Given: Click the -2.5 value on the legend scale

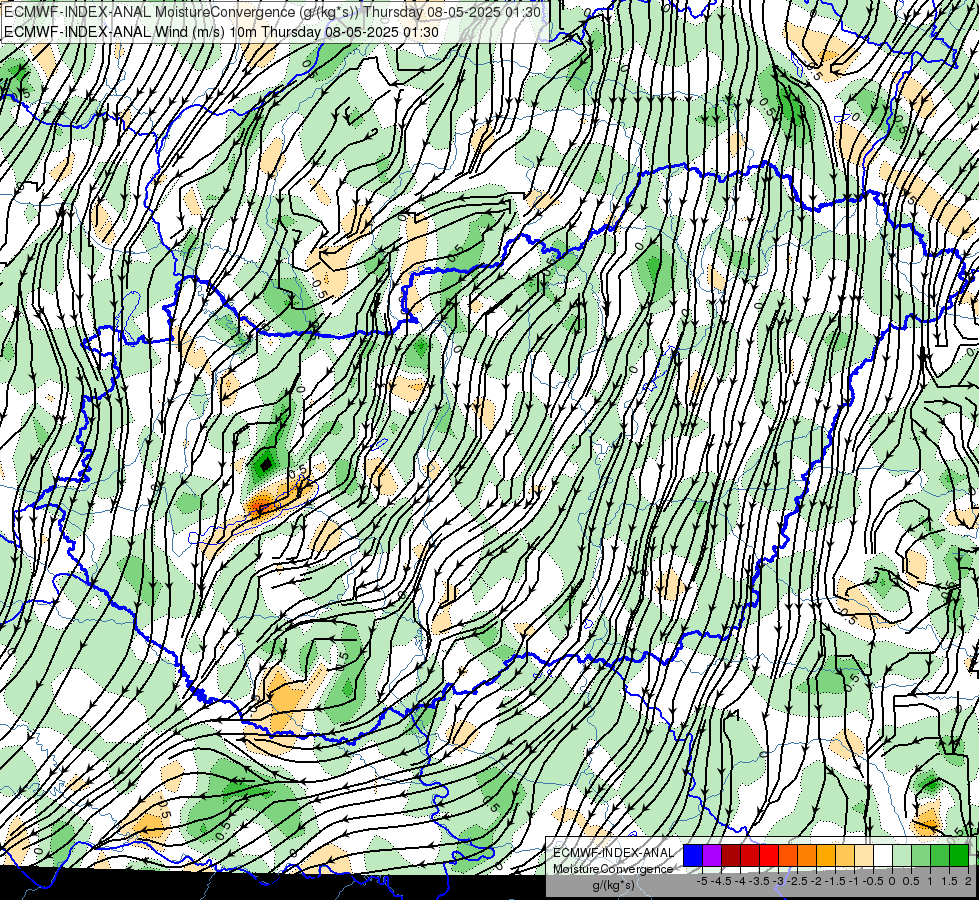Looking at the screenshot, I should click(x=797, y=881).
